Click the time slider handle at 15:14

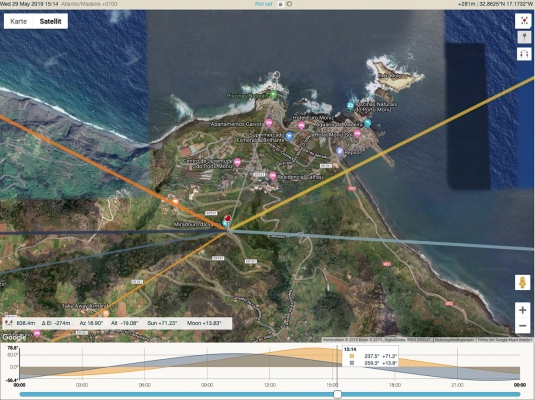coord(337,394)
